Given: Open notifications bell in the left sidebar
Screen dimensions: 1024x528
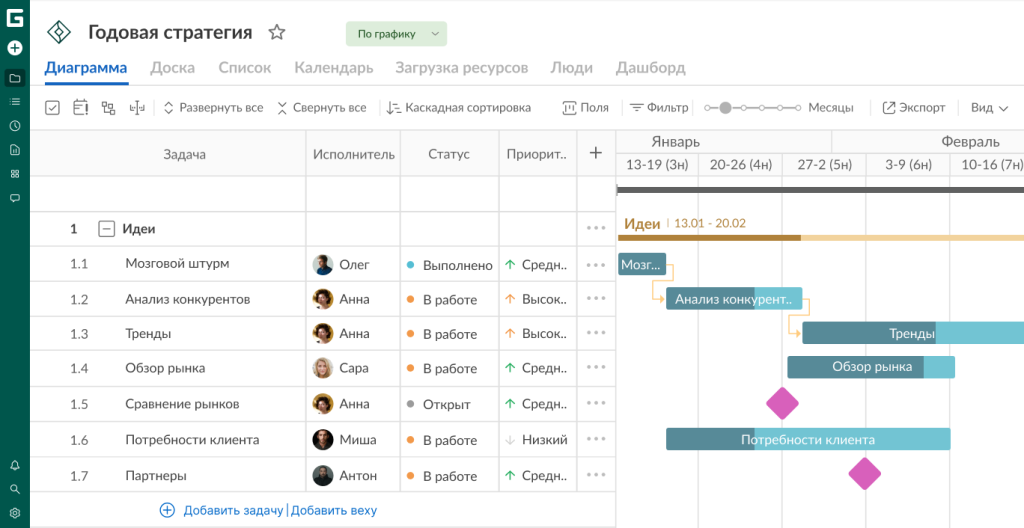Looking at the screenshot, I should (x=15, y=465).
